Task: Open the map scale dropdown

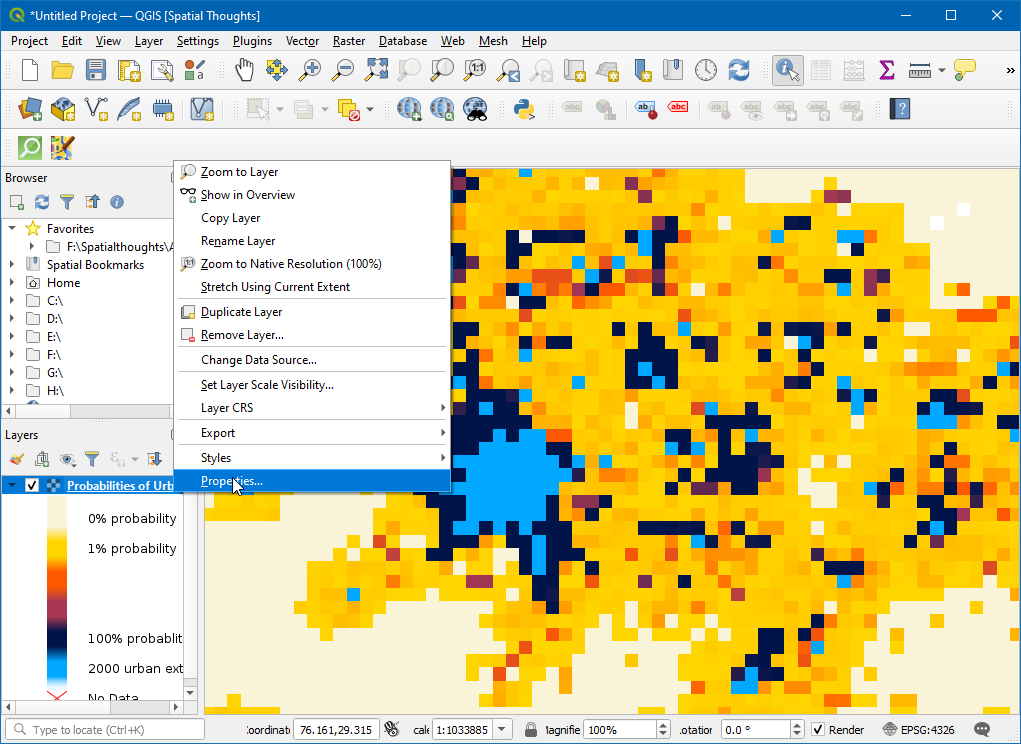Action: click(x=502, y=730)
